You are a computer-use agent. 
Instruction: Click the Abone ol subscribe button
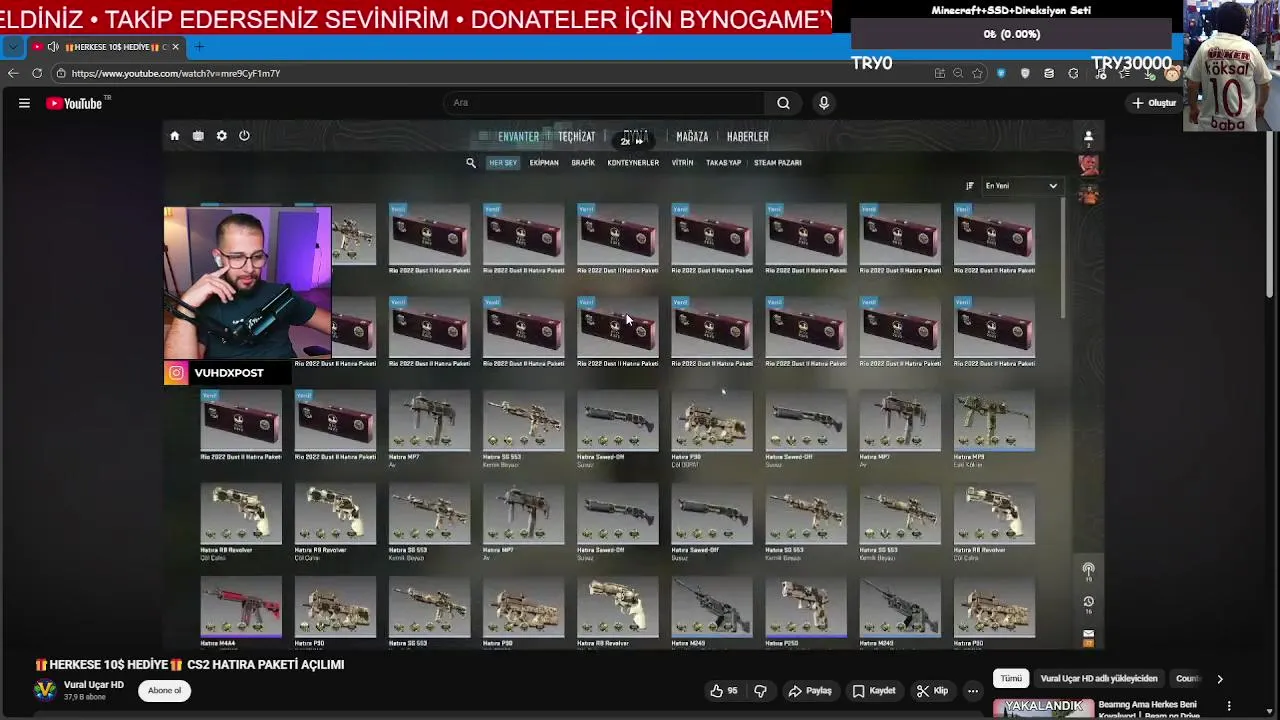[x=164, y=691]
